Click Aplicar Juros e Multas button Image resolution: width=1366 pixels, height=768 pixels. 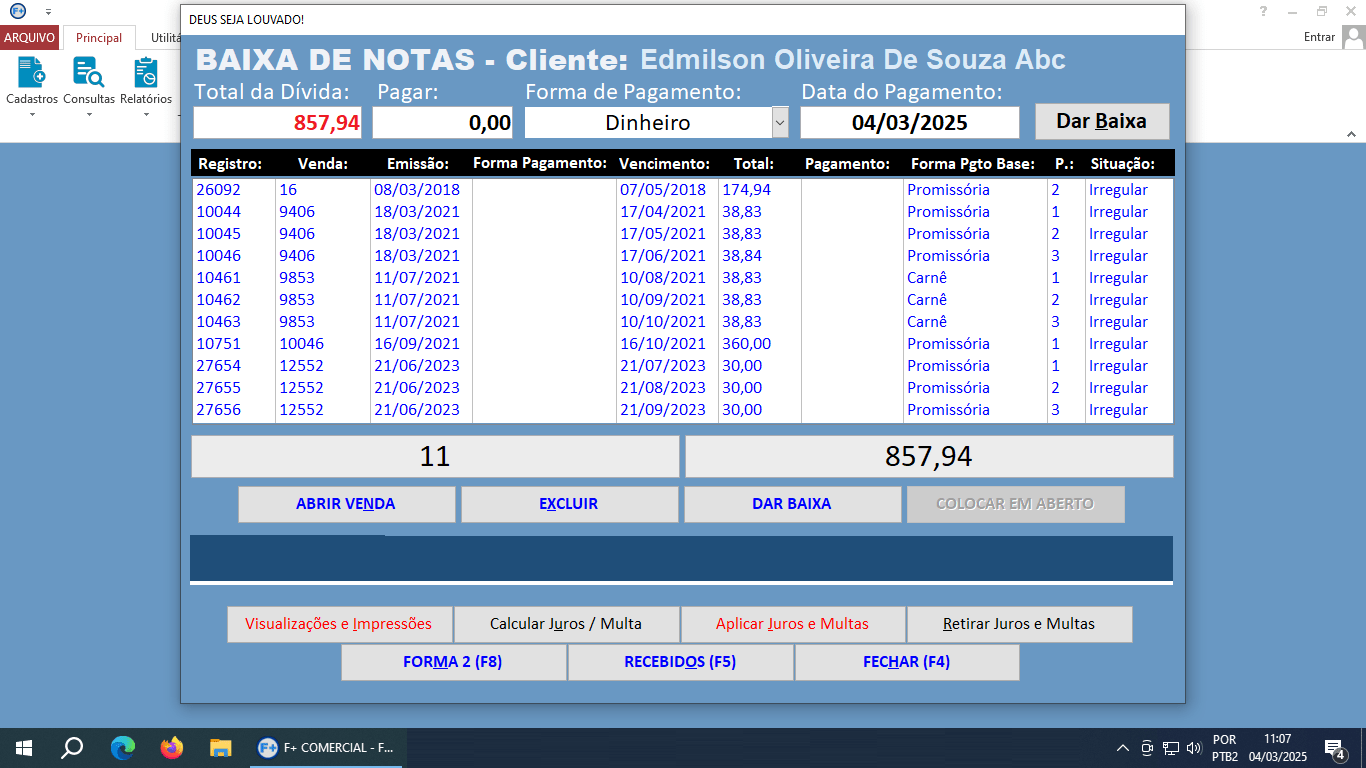point(792,624)
